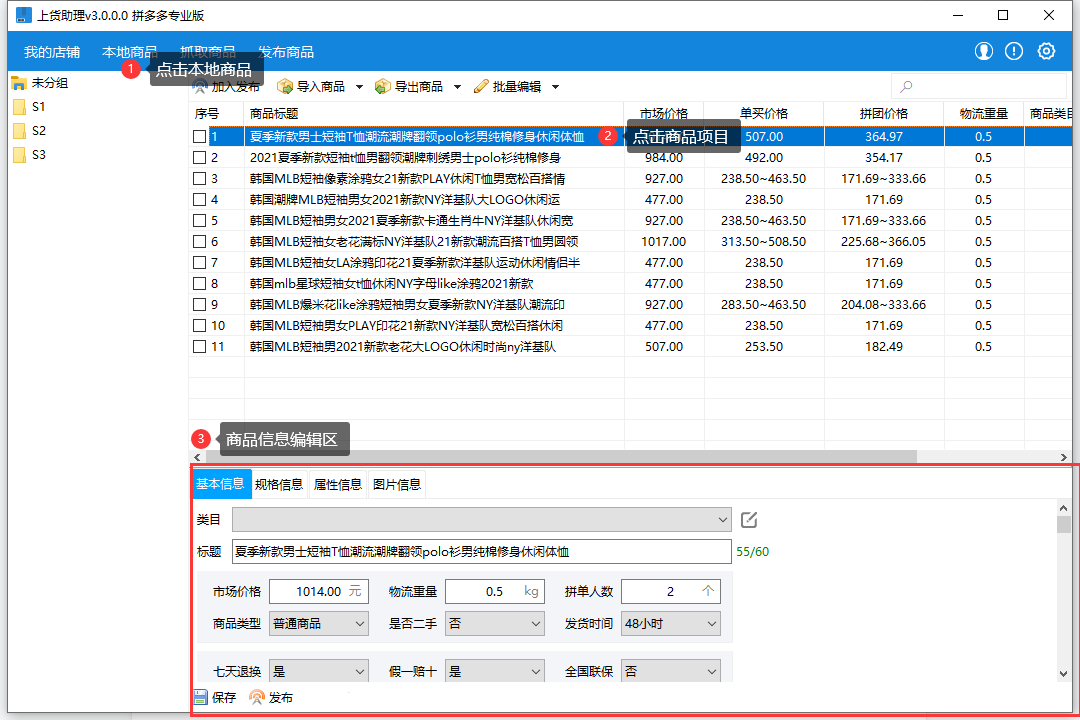Viewport: 1080px width, 720px height.
Task: Select row 2 title '2021夏季新款短袖t恤男翻领潮牌刺绣男士polo衫纯棉修身'
Action: [405, 158]
